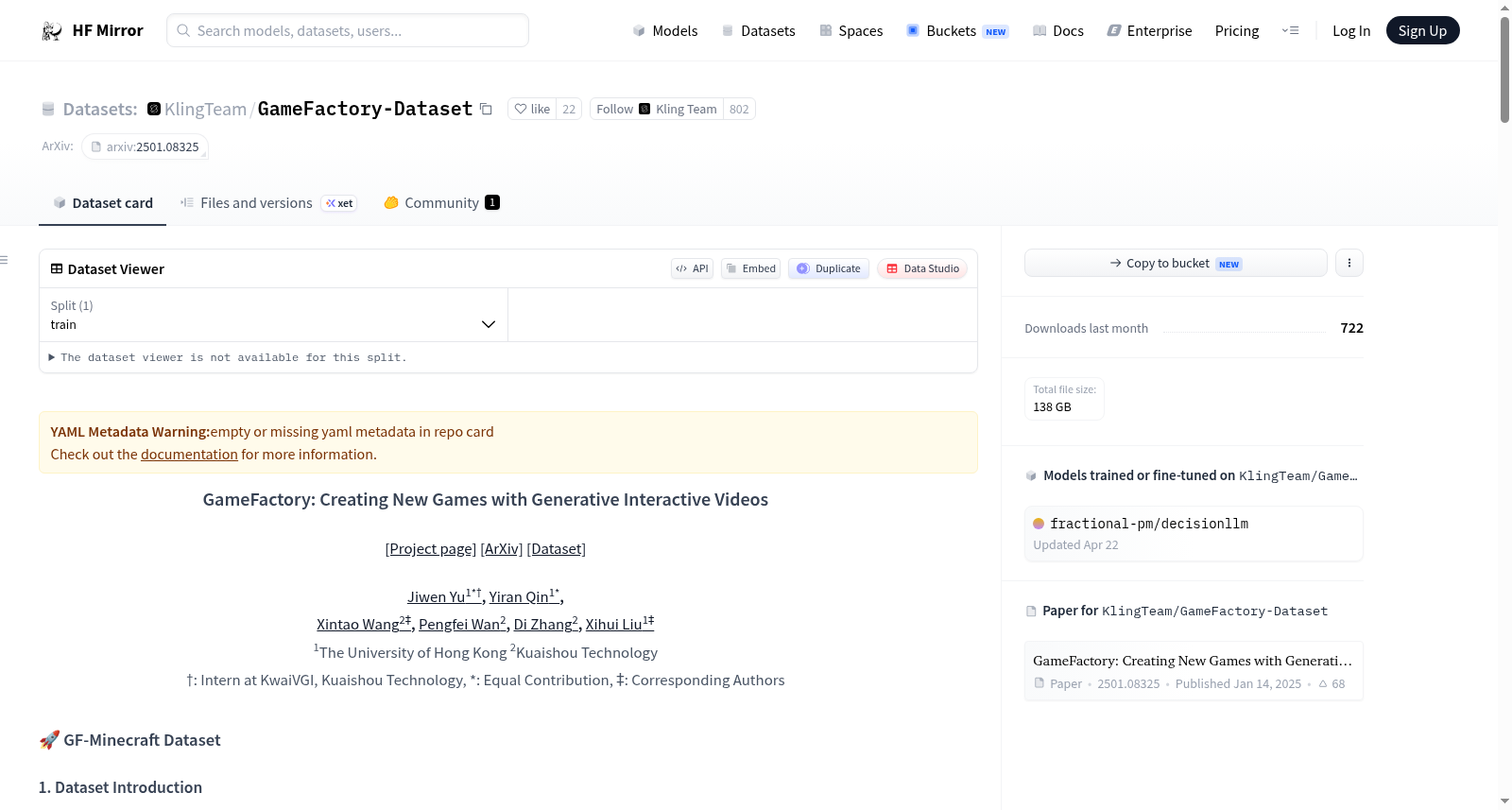This screenshot has height=810, width=1512.
Task: Click the follower count 802
Action: click(739, 109)
